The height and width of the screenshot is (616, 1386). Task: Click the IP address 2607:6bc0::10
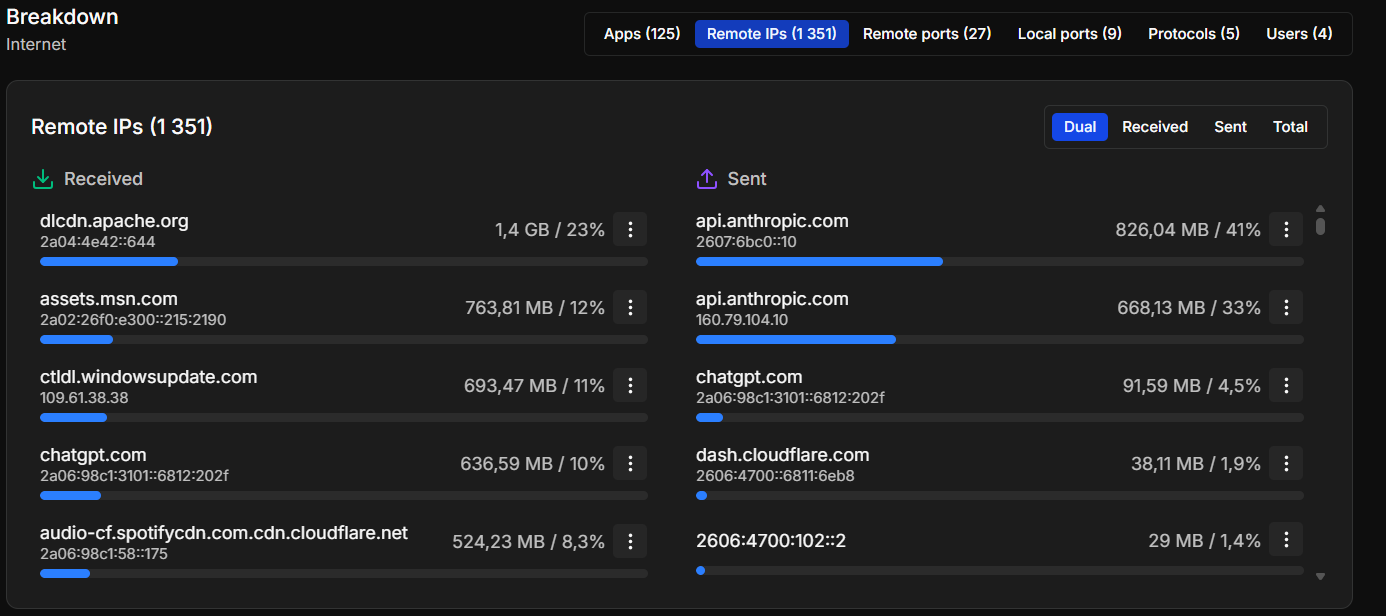[x=746, y=242]
